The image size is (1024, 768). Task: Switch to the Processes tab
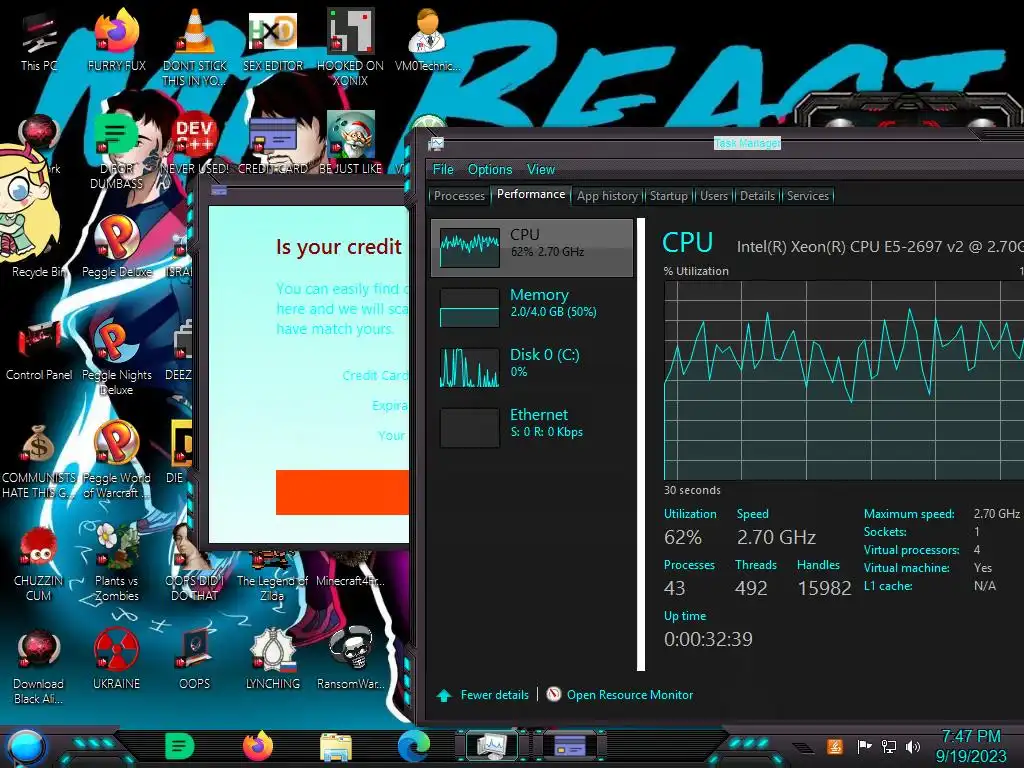tap(459, 196)
